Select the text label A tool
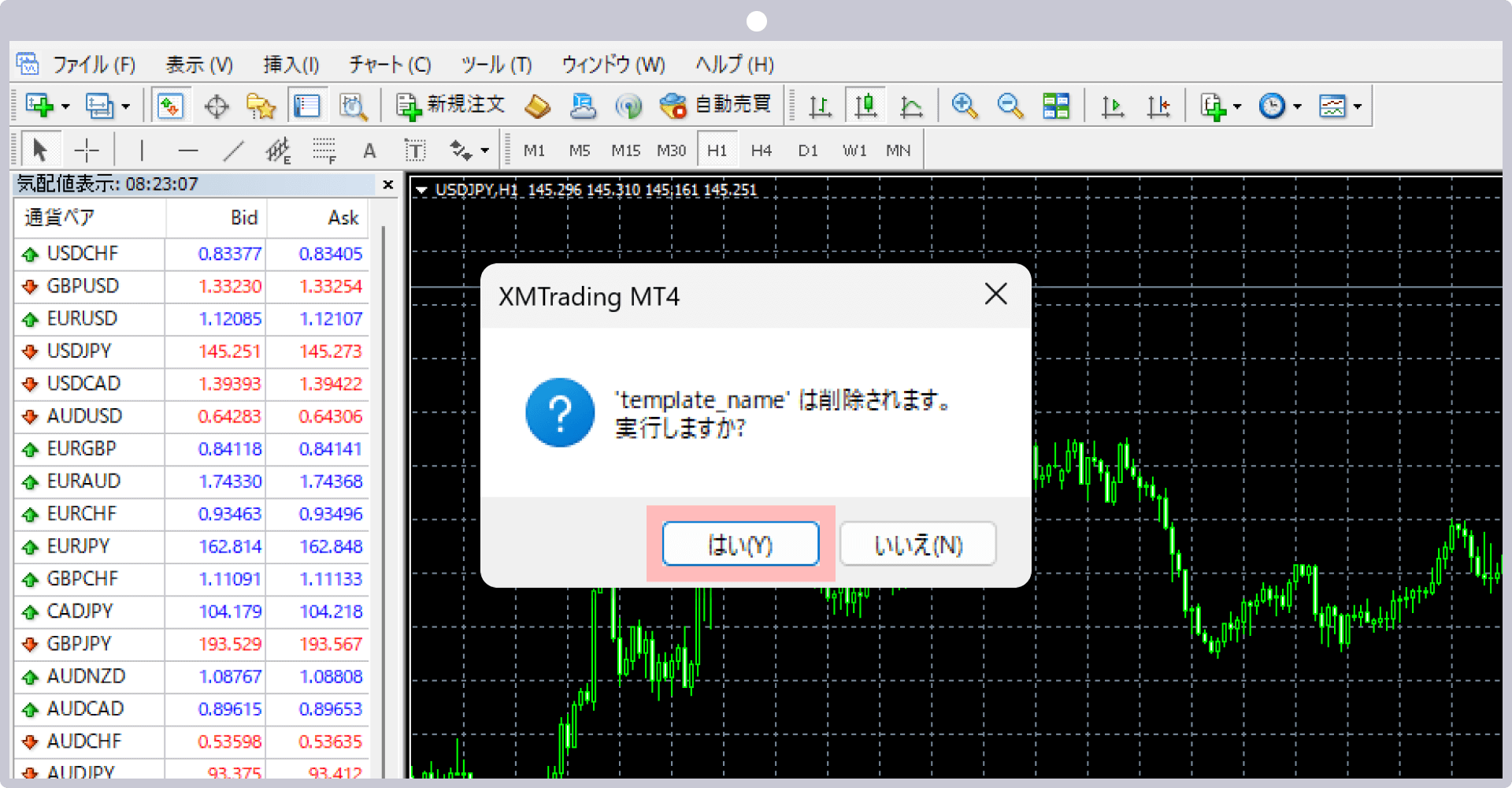 (369, 151)
